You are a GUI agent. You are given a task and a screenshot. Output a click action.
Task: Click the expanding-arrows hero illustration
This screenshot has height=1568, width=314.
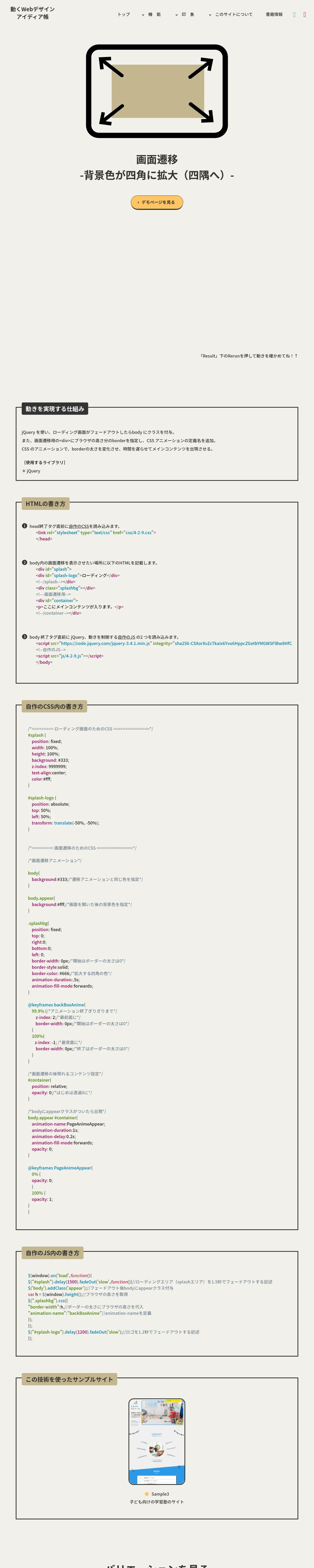pos(157,91)
